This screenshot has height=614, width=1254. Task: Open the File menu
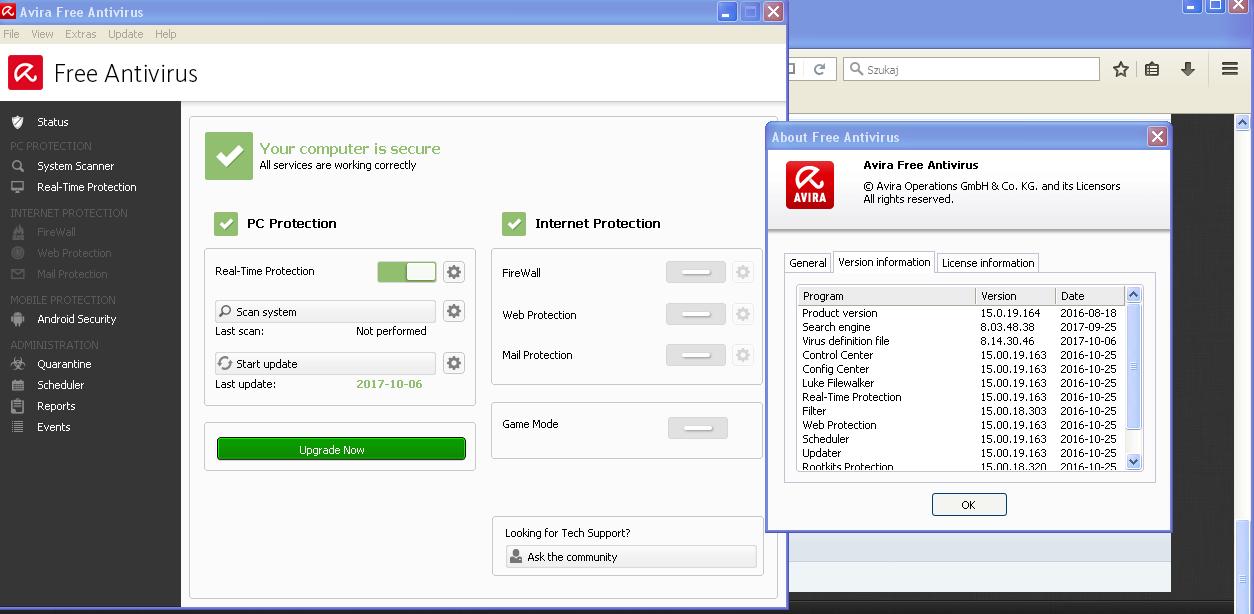[x=11, y=34]
